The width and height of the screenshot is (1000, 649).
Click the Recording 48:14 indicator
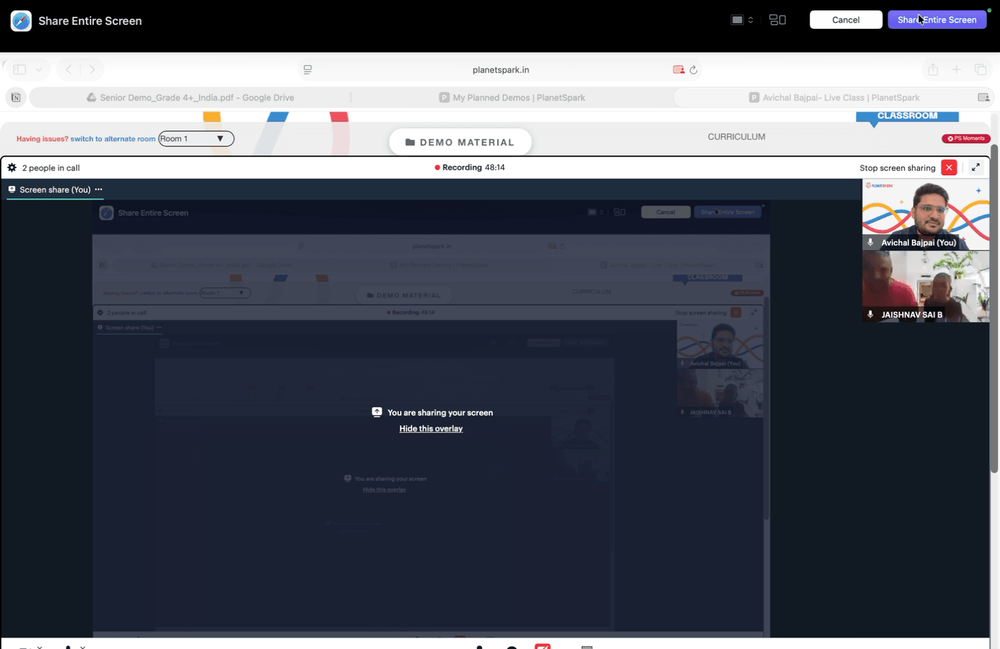pos(469,167)
